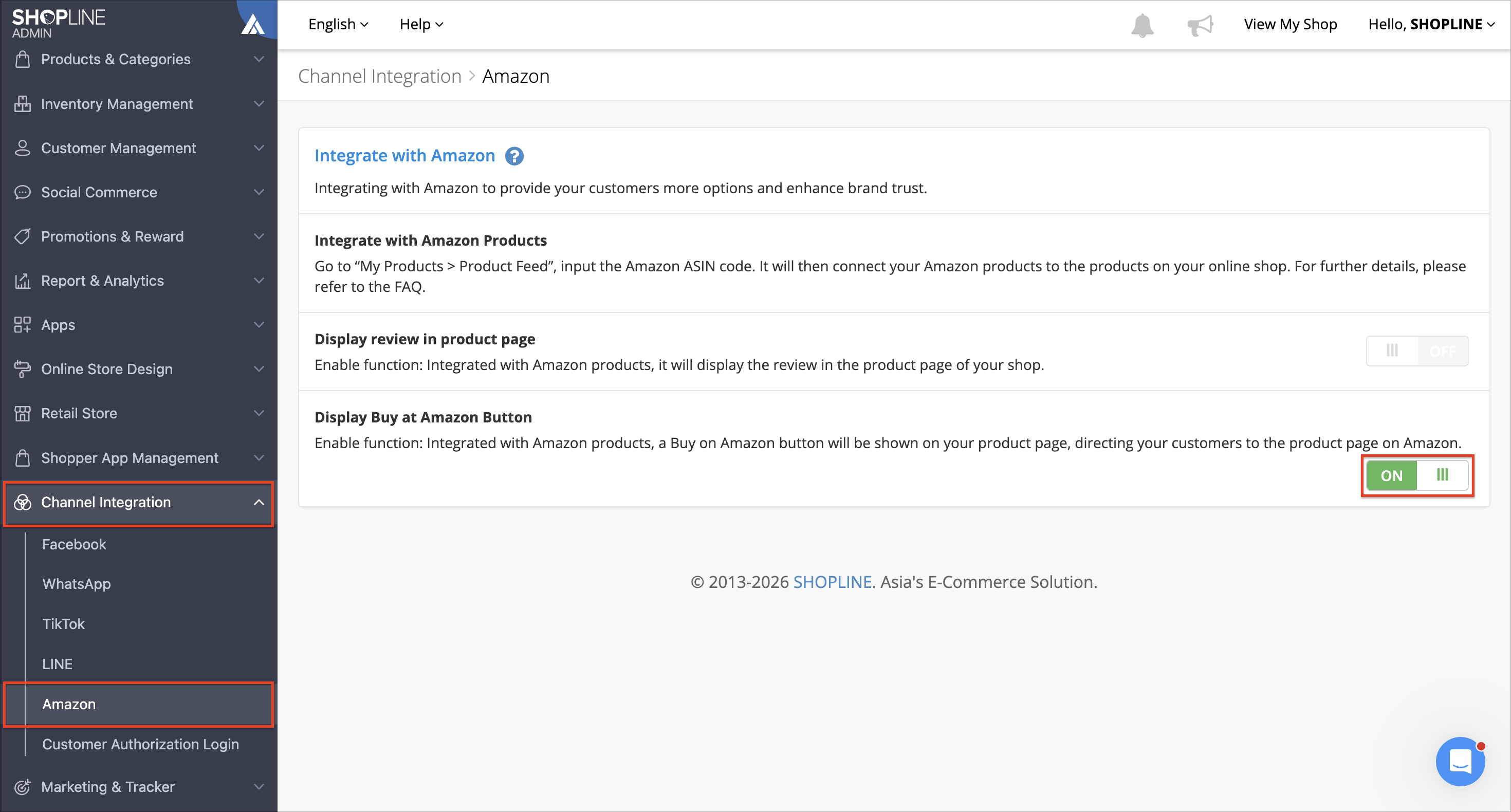Expand Promotions & Reward chevron
The height and width of the screenshot is (812, 1511).
coord(259,236)
